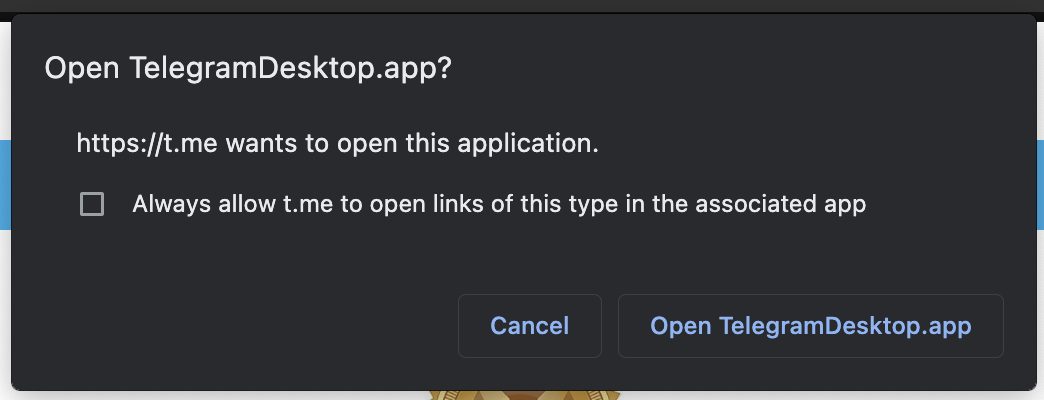This screenshot has height=400, width=1044.
Task: Click the partially hidden gold badge image
Action: coord(526,395)
